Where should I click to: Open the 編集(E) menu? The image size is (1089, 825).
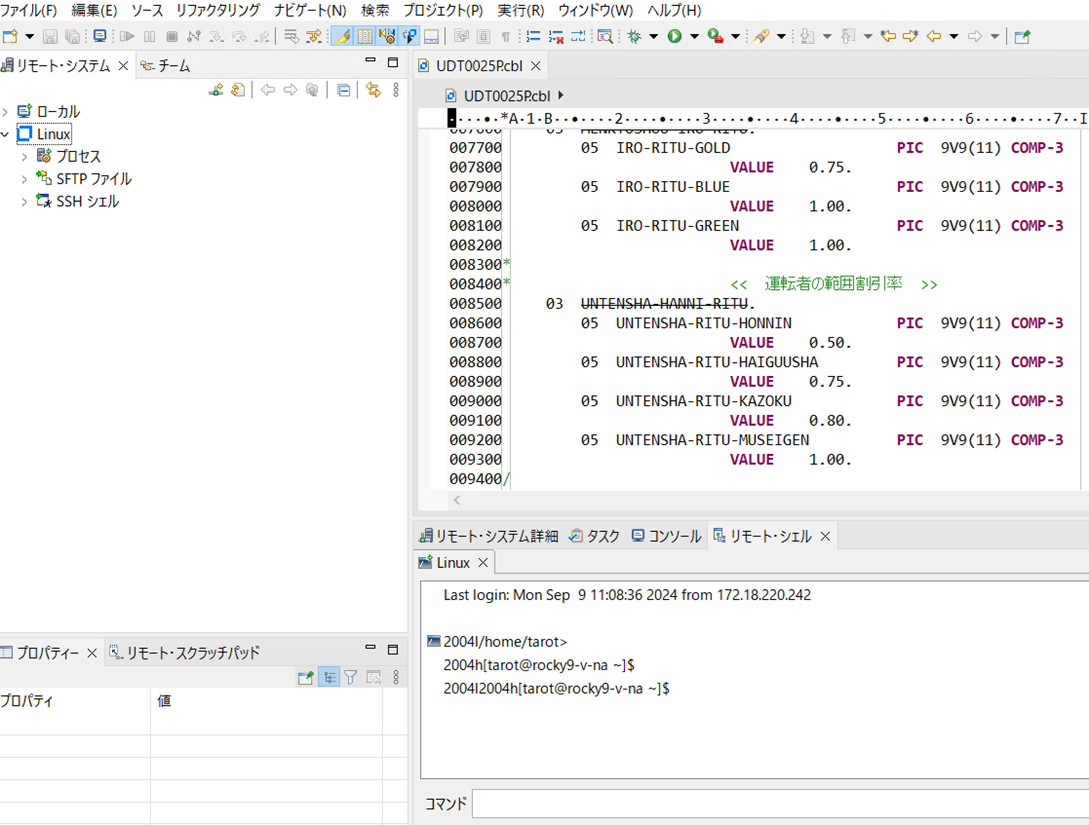coord(94,10)
